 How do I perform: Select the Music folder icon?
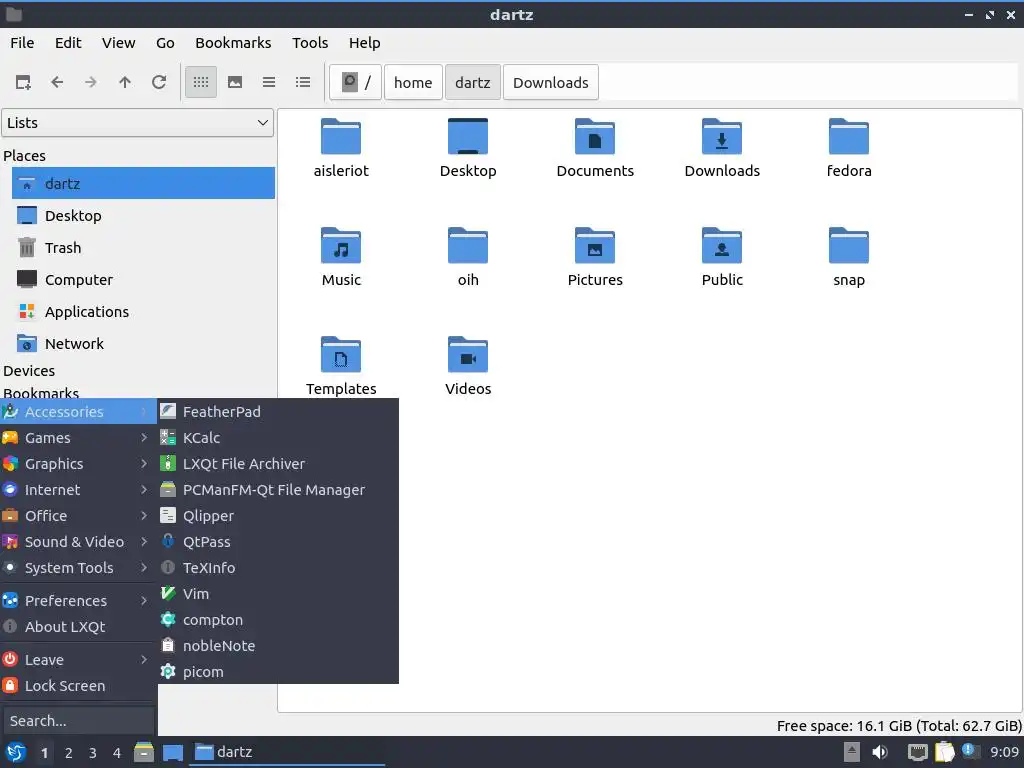[341, 246]
